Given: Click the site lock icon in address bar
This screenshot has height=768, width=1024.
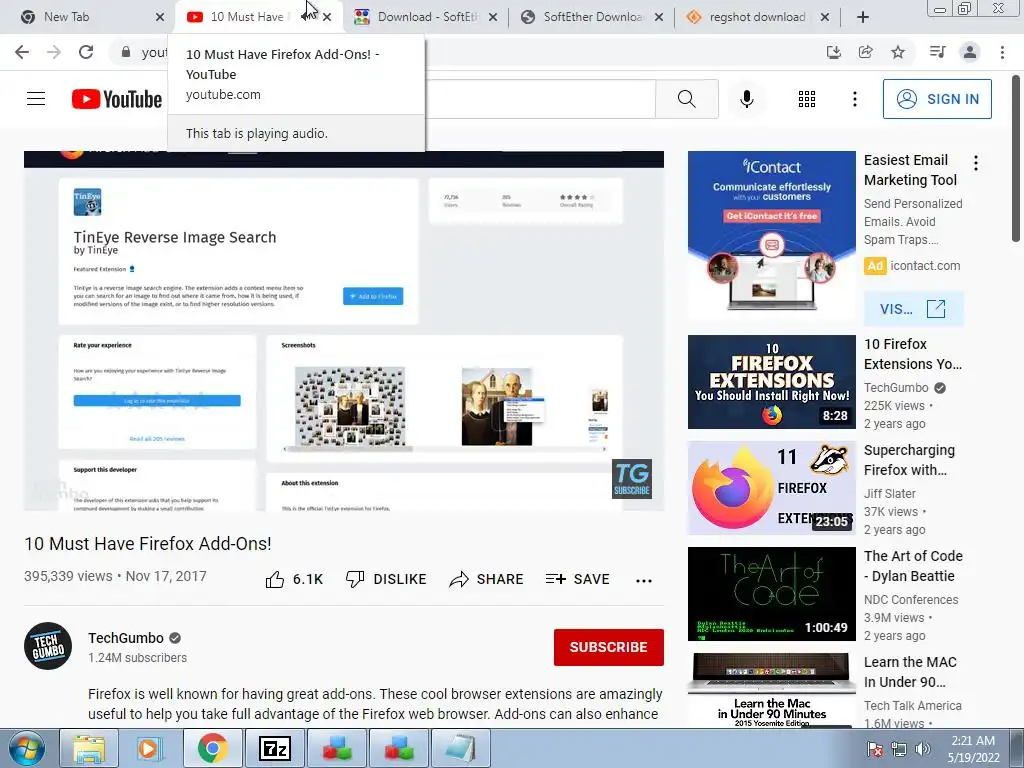Looking at the screenshot, I should pyautogui.click(x=126, y=52).
